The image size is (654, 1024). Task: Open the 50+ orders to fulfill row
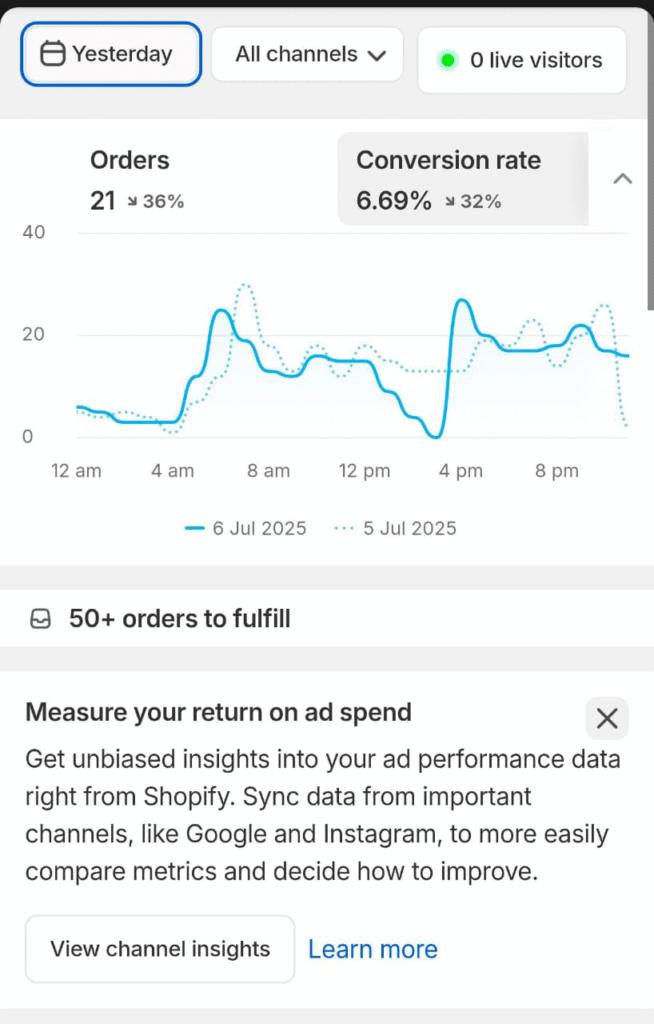pos(180,619)
